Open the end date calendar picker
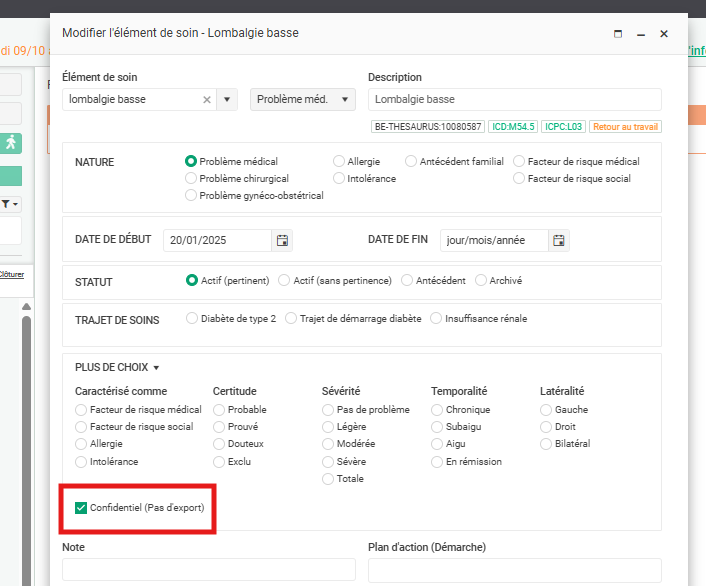The image size is (706, 586). point(559,240)
